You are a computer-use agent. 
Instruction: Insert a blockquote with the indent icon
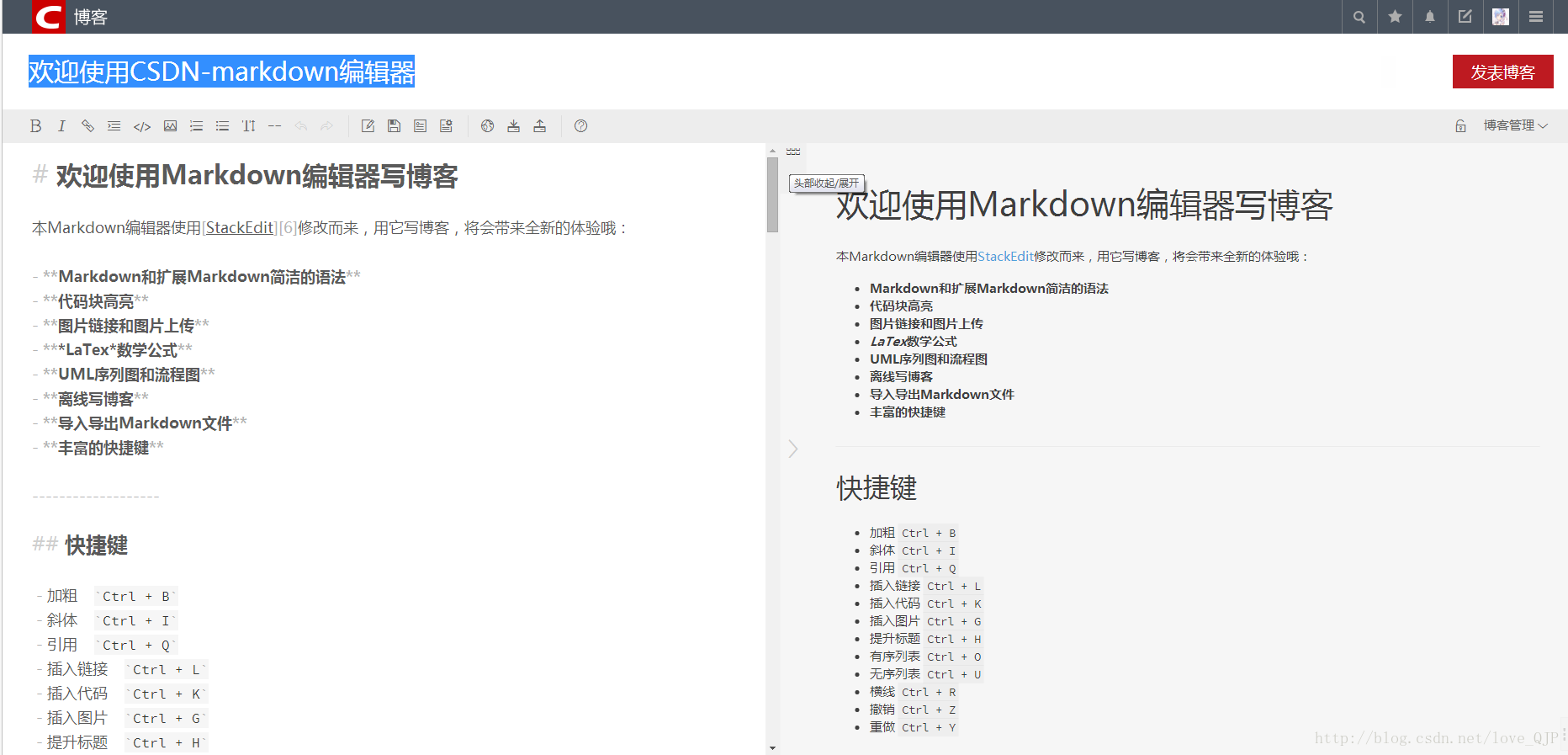coord(114,126)
